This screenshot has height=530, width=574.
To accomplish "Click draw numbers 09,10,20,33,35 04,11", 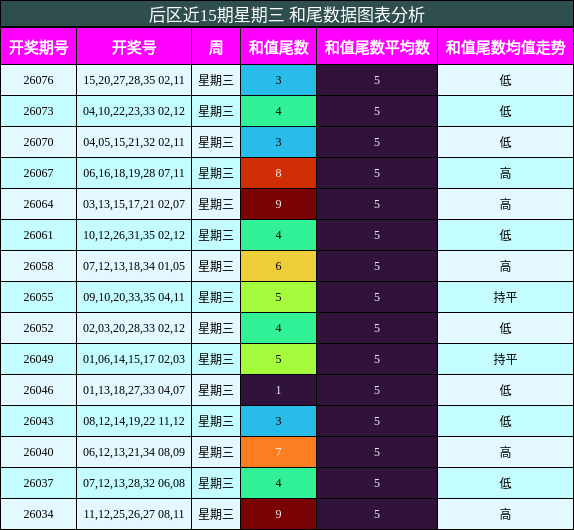I will pos(134,297).
